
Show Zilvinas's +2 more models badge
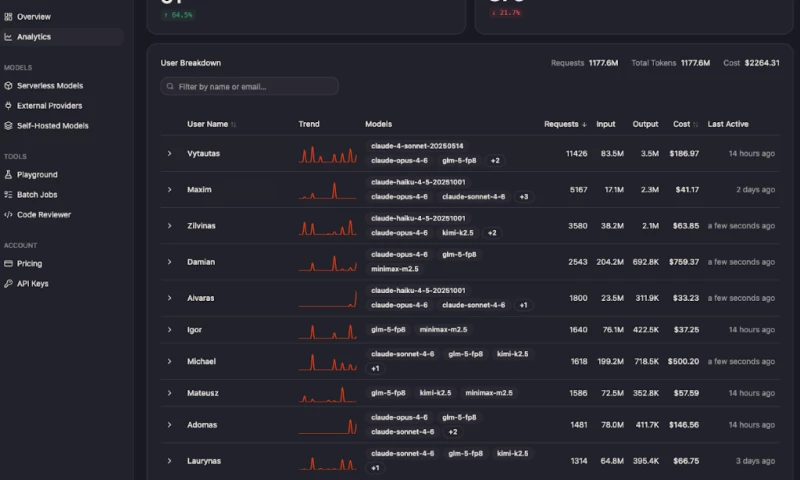492,233
